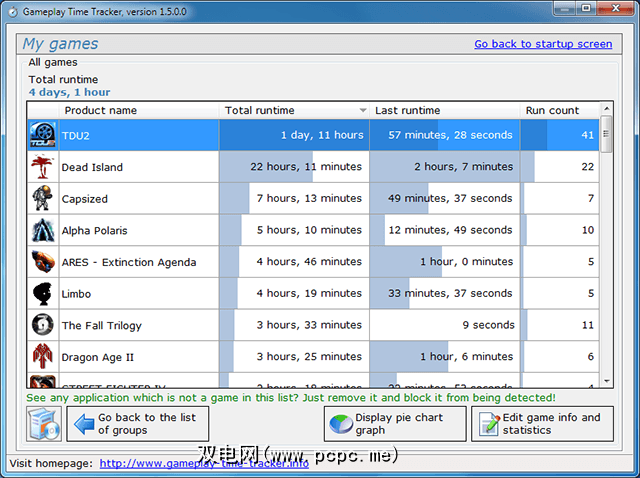The image size is (640, 478).
Task: Sort by Product name column header
Action: coord(139,110)
